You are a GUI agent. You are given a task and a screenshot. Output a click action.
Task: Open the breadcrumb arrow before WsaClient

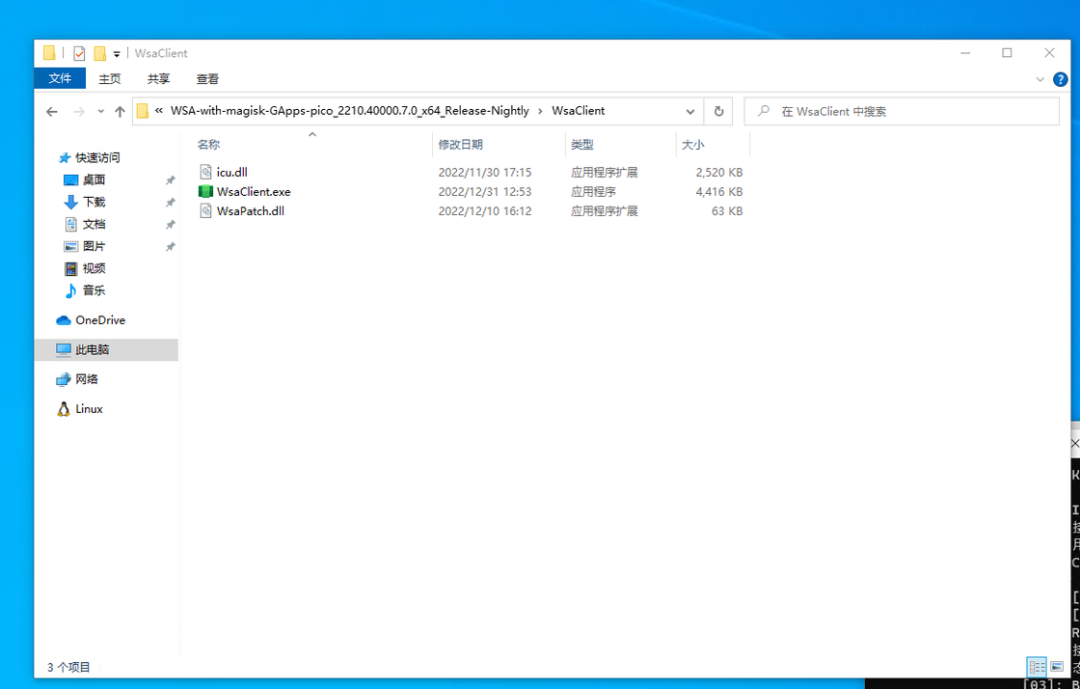(x=540, y=111)
